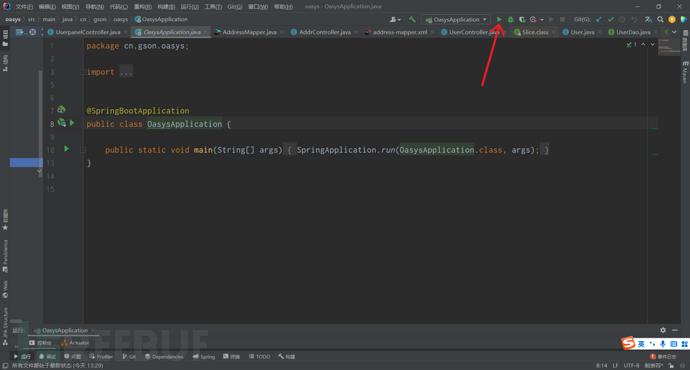Click the orange update notification icon
The height and width of the screenshot is (370, 690).
[x=672, y=19]
